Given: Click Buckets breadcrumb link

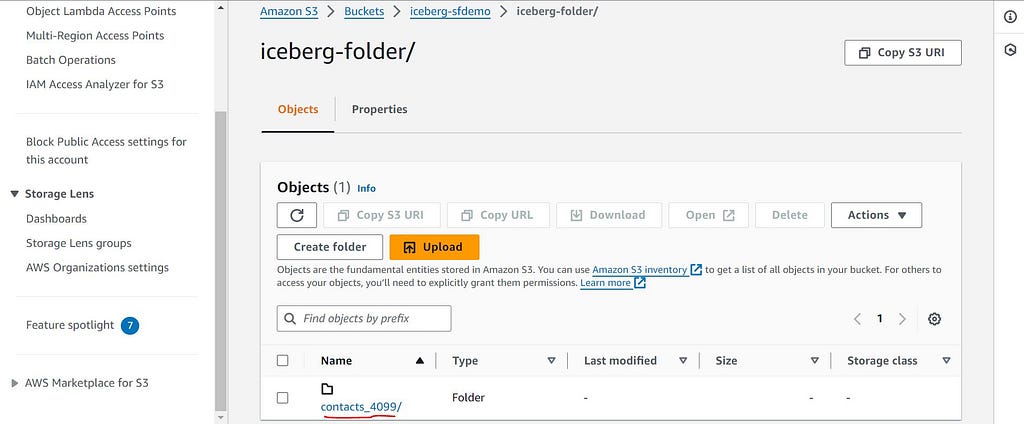Looking at the screenshot, I should pyautogui.click(x=364, y=12).
